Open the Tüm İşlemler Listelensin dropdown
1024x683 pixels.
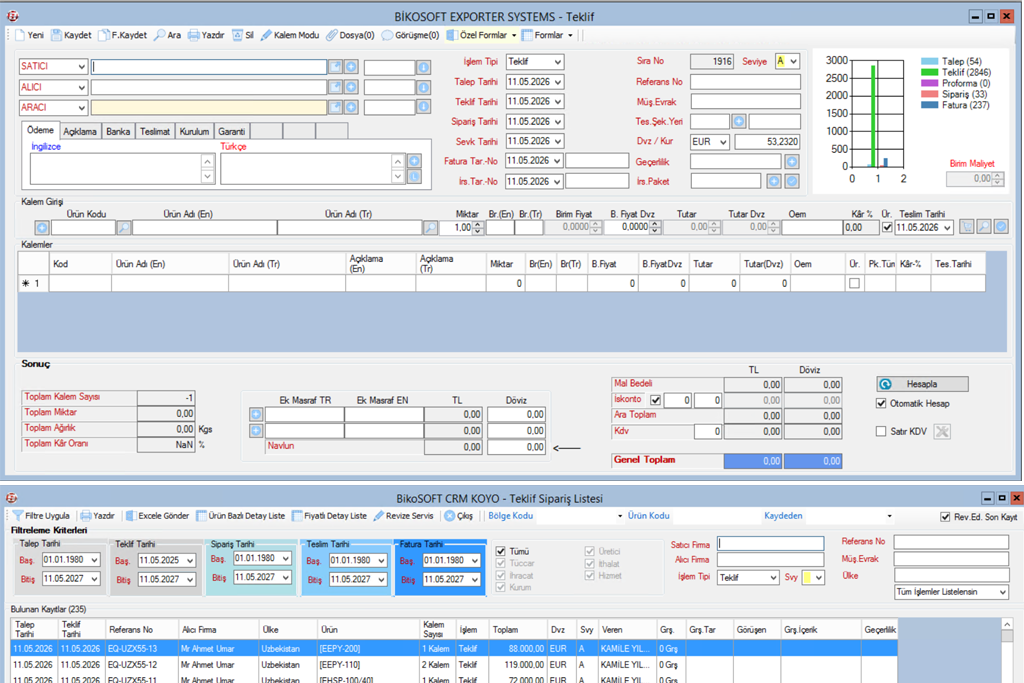pyautogui.click(x=1002, y=592)
